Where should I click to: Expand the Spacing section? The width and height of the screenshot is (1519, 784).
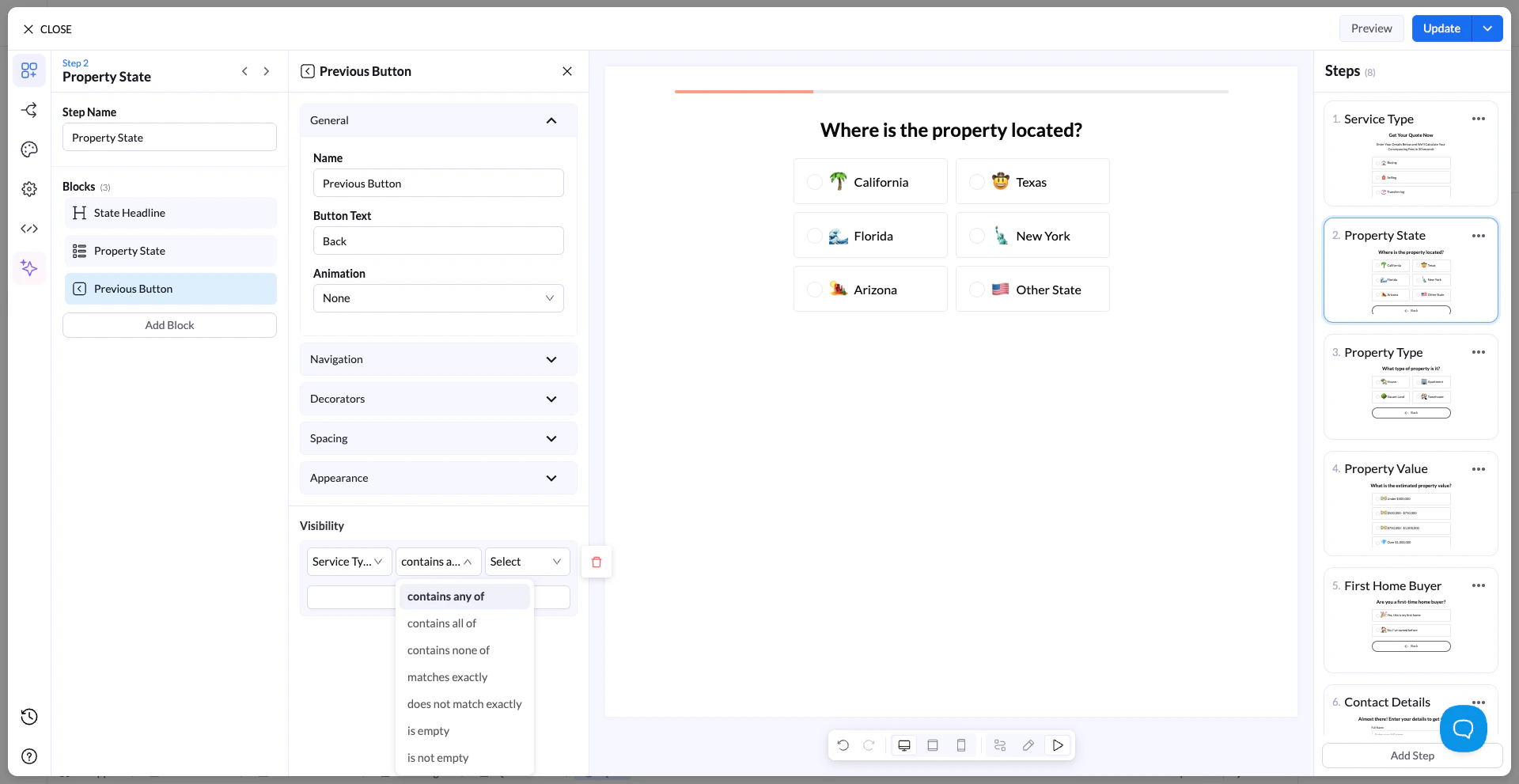(x=438, y=438)
